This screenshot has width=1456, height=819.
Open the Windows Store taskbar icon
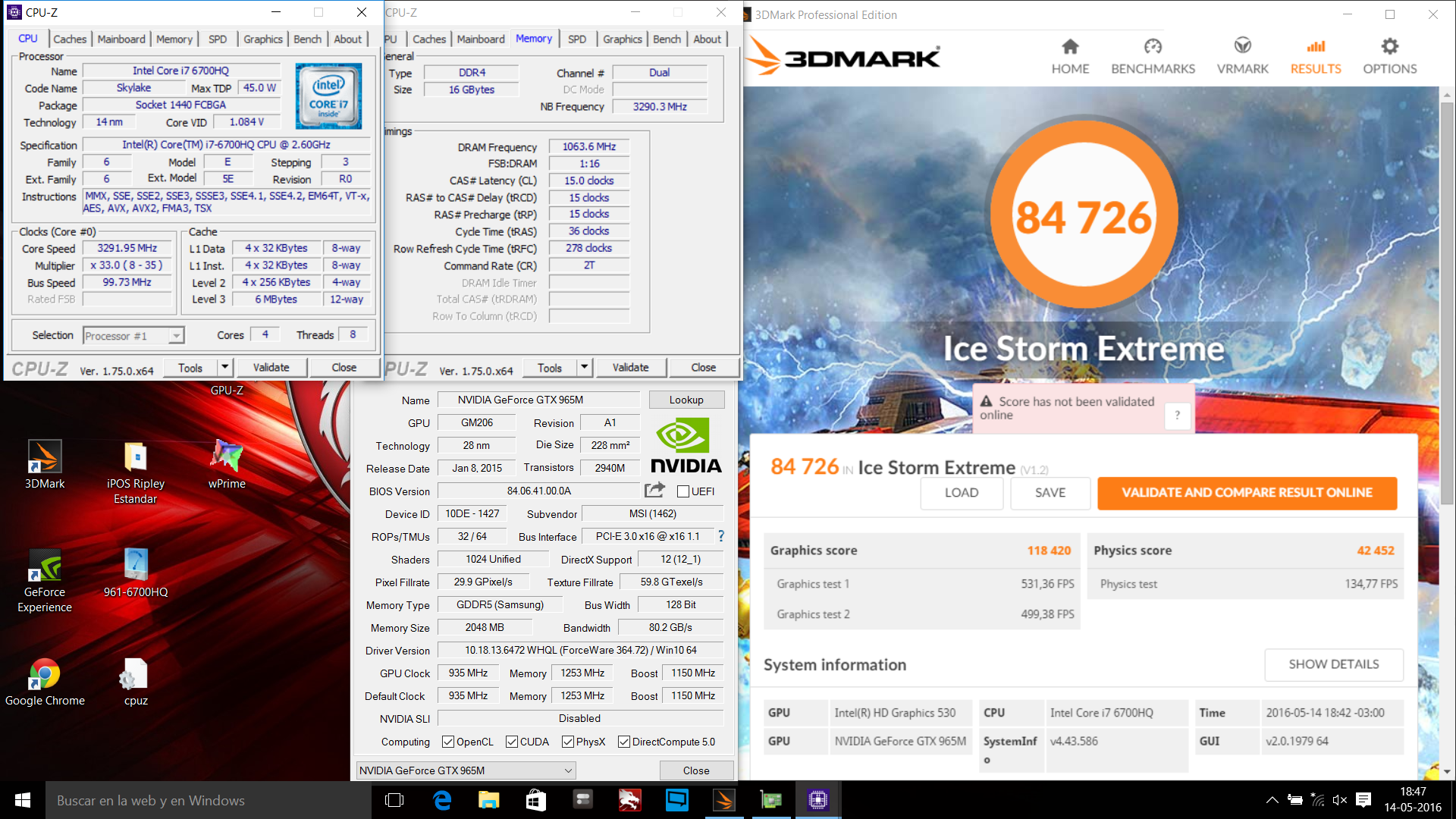[x=536, y=800]
